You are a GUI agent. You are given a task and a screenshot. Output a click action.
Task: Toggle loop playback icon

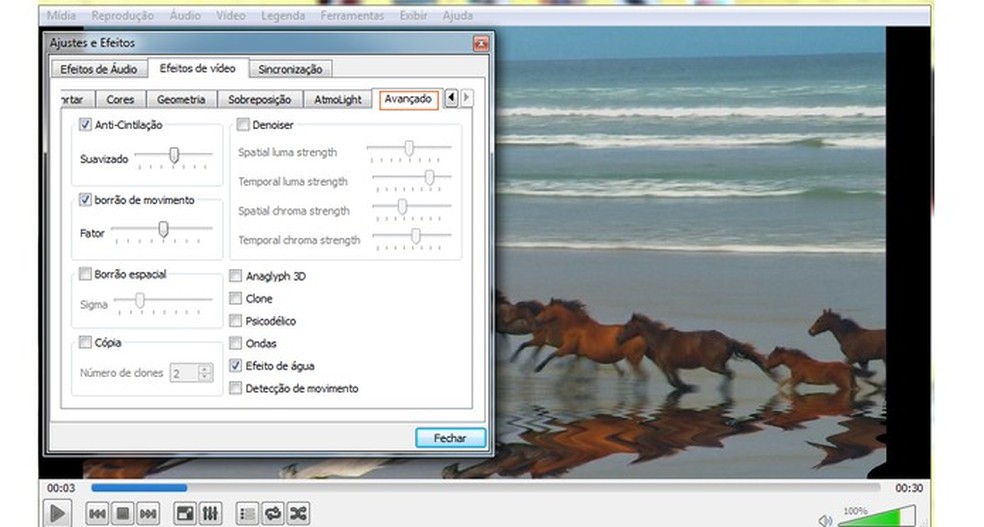[272, 514]
